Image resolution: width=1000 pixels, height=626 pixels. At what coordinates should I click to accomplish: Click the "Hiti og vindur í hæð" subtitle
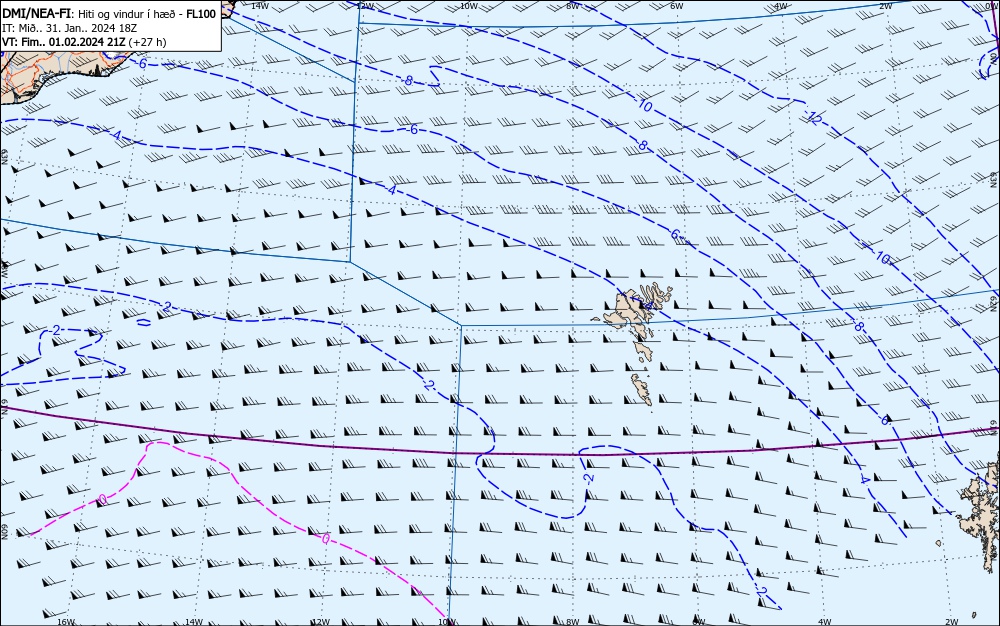point(127,13)
